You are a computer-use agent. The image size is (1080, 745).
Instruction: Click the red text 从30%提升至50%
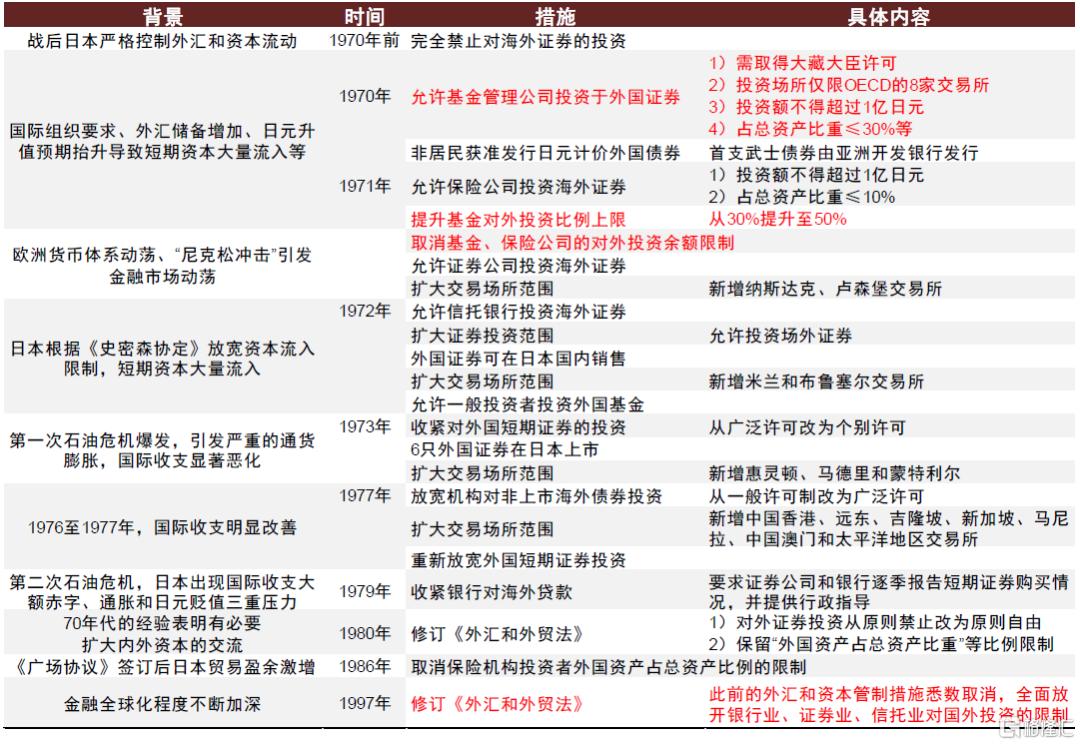point(778,219)
